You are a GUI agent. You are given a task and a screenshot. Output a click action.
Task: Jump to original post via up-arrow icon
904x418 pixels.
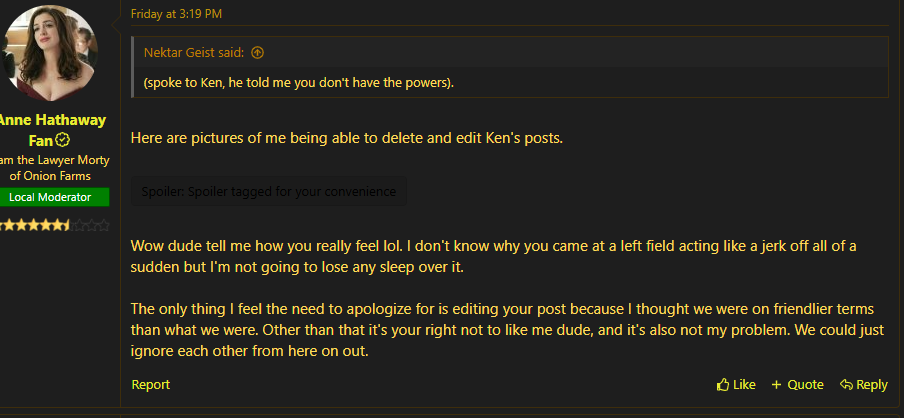pyautogui.click(x=258, y=53)
